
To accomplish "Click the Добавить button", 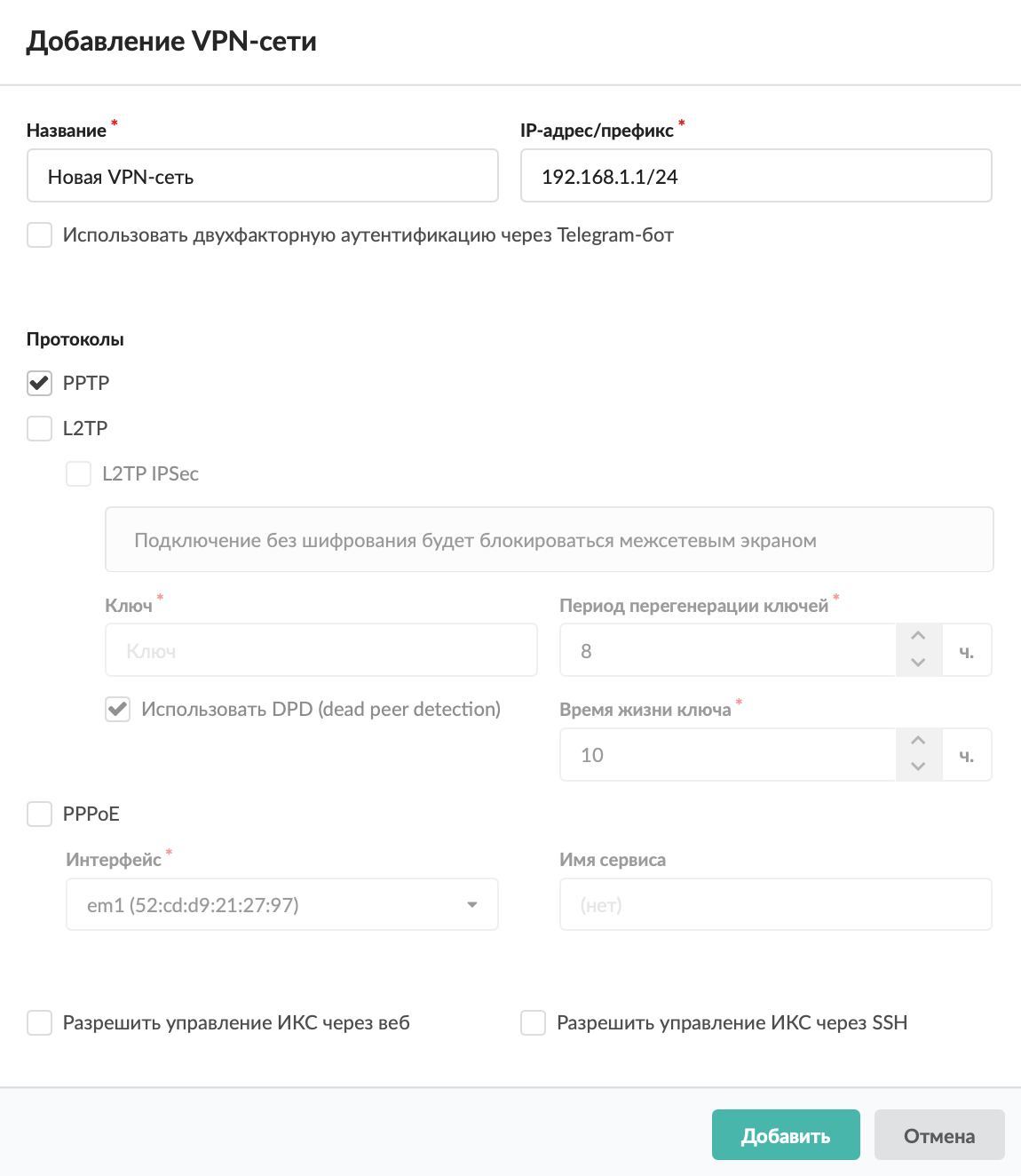I will (786, 1135).
